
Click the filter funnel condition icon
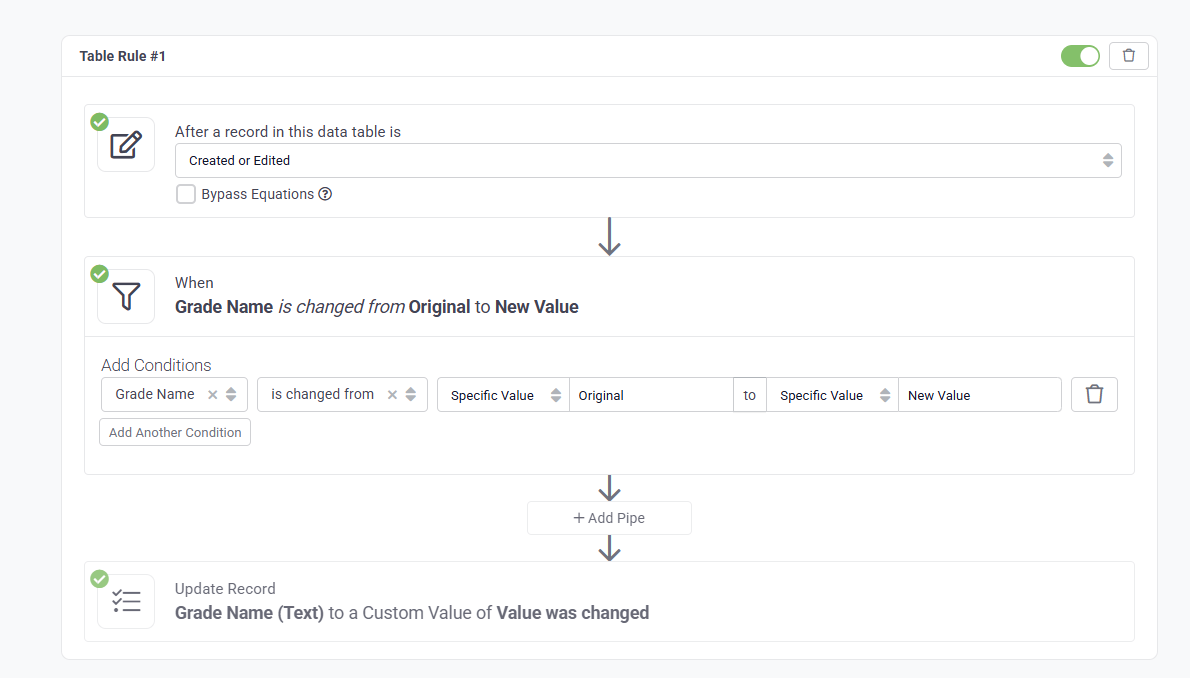[x=126, y=296]
